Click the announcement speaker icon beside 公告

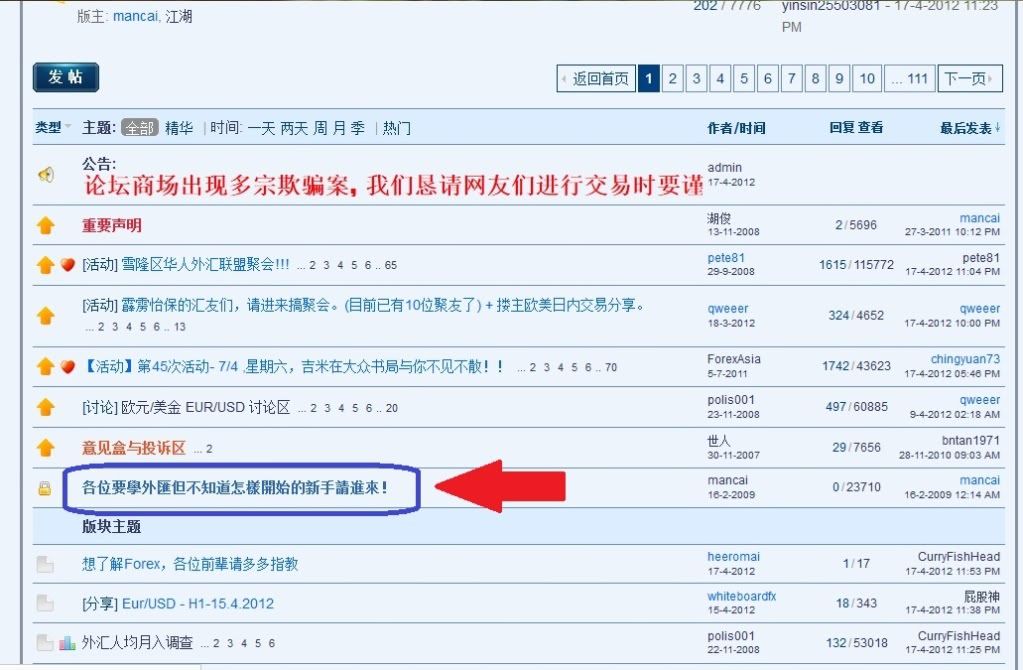point(45,175)
